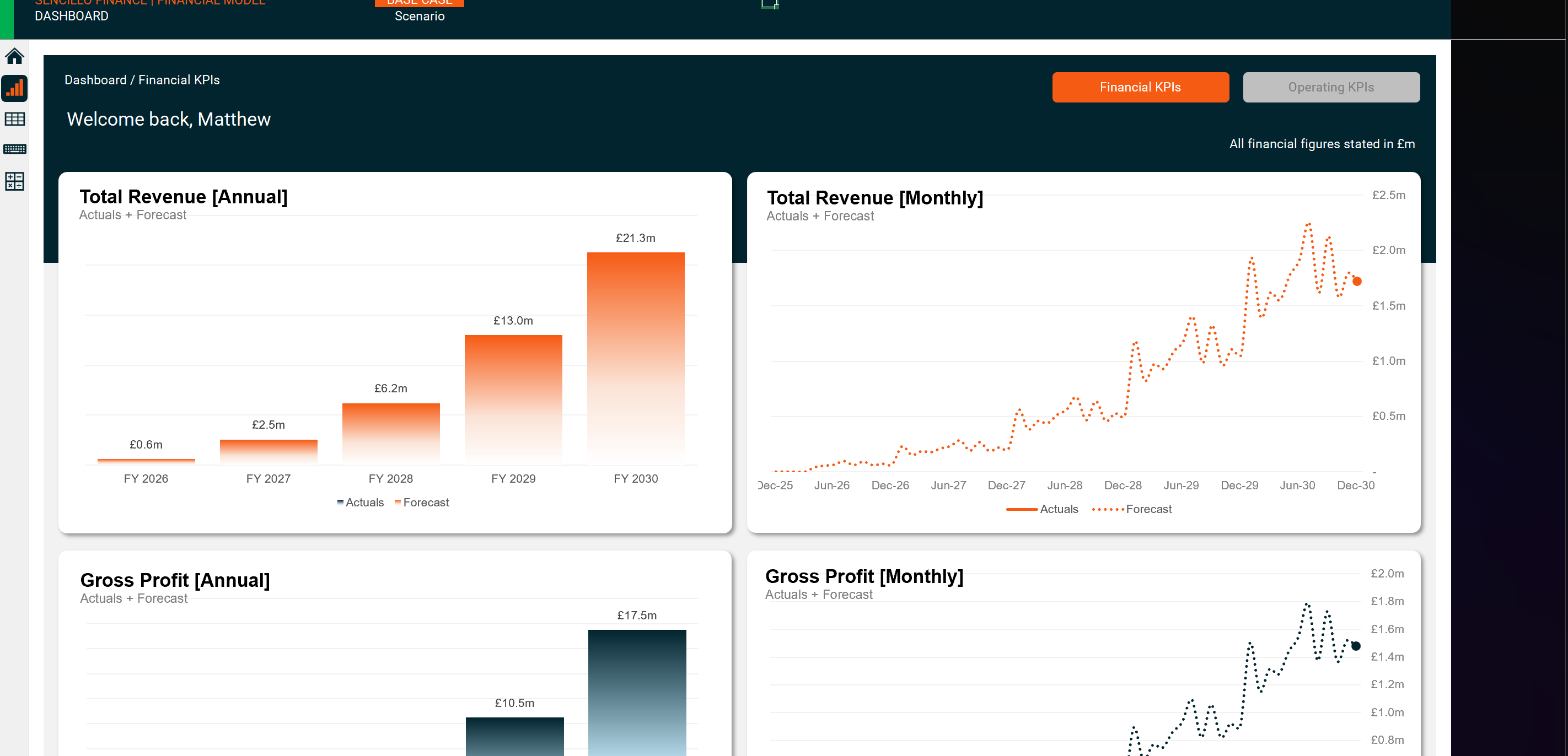This screenshot has width=1568, height=756.
Task: Click the small green cell handle icon
Action: [770, 4]
